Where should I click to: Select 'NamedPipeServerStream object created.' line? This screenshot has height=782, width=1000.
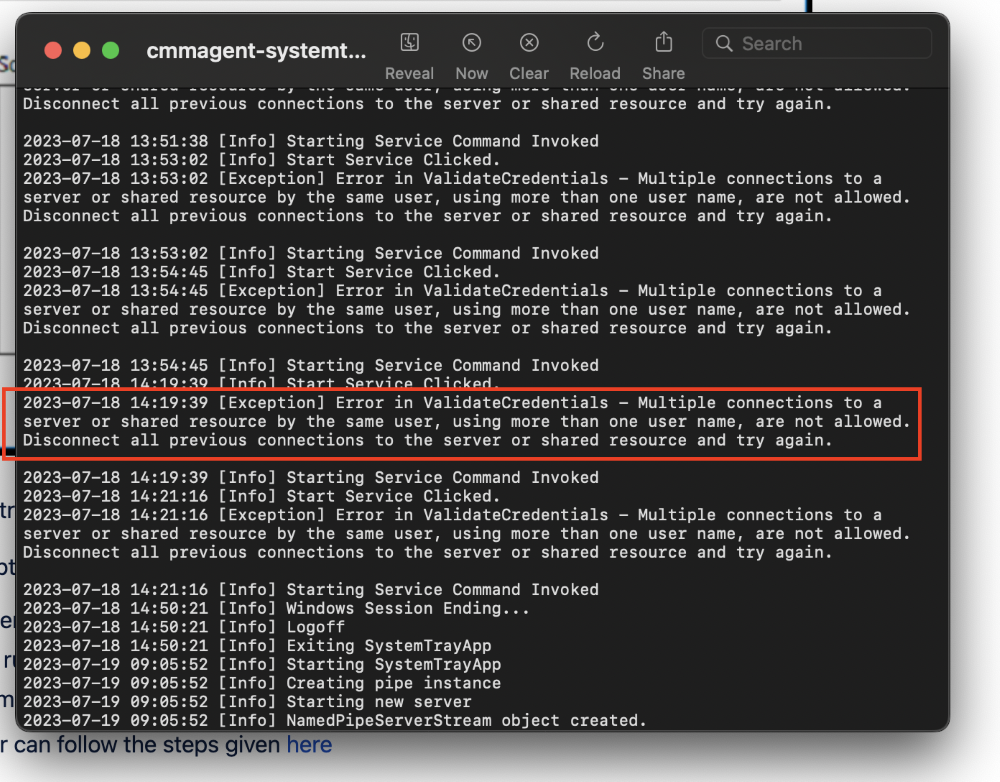[335, 720]
